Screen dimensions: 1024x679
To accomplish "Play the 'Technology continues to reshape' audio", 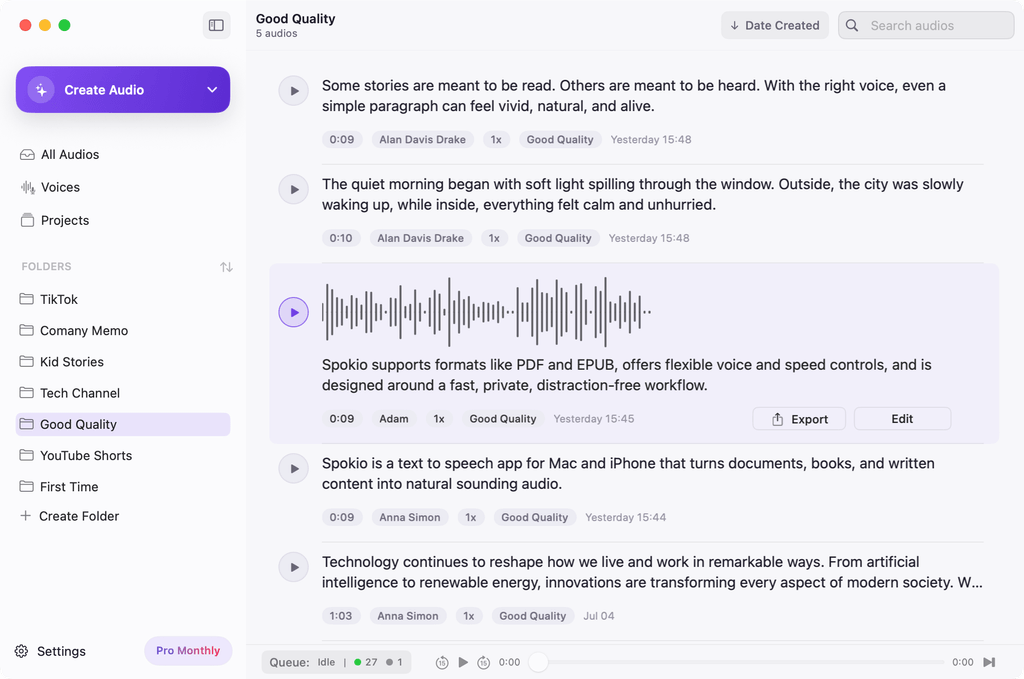I will click(x=294, y=567).
